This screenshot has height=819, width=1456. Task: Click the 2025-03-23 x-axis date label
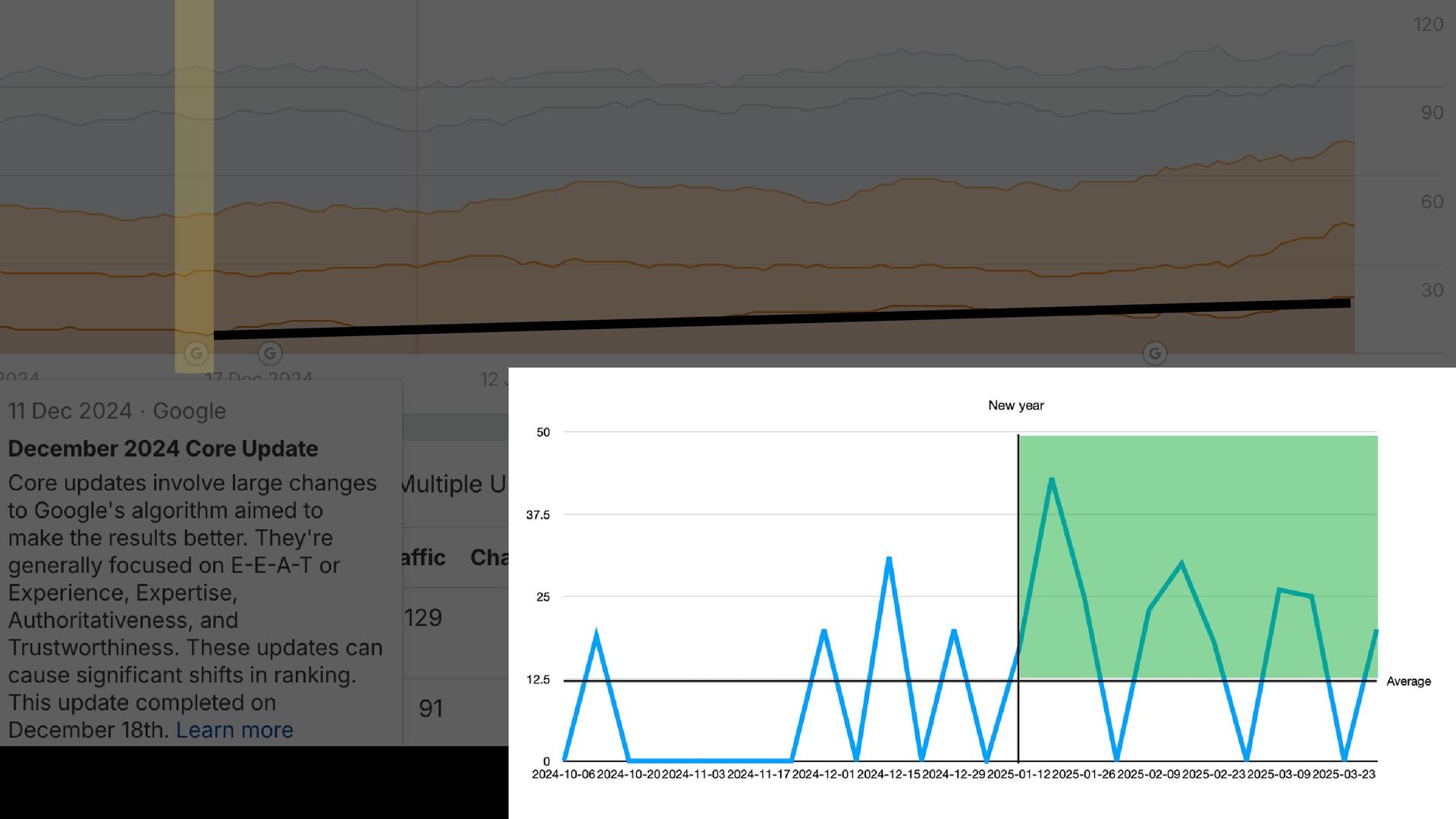pyautogui.click(x=1344, y=774)
